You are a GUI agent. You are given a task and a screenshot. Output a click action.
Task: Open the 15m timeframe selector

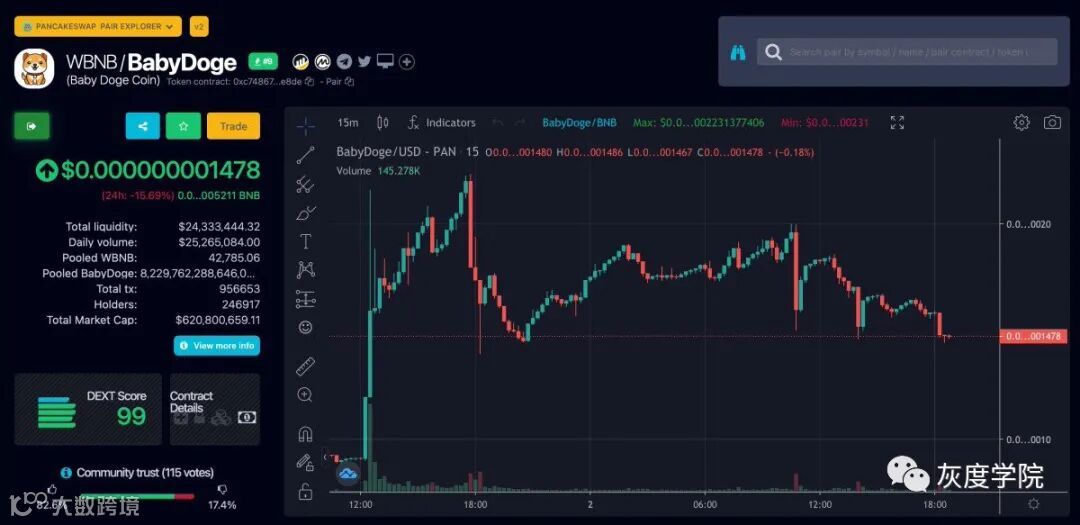[x=348, y=123]
